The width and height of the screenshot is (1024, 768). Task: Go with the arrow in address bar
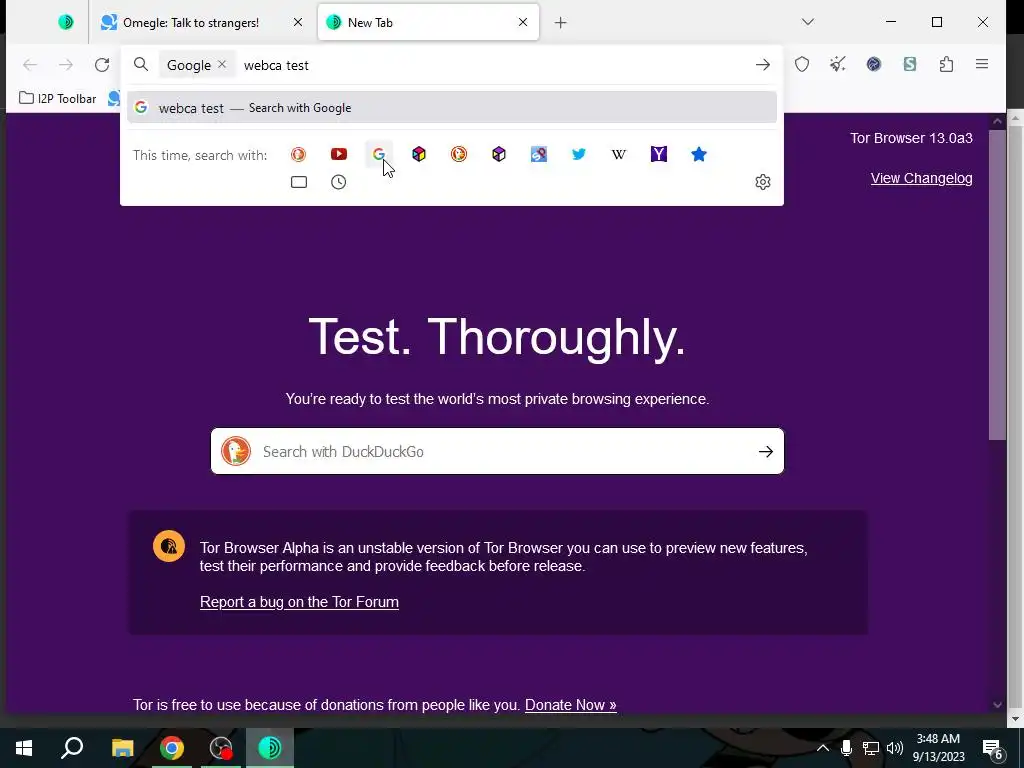point(763,65)
